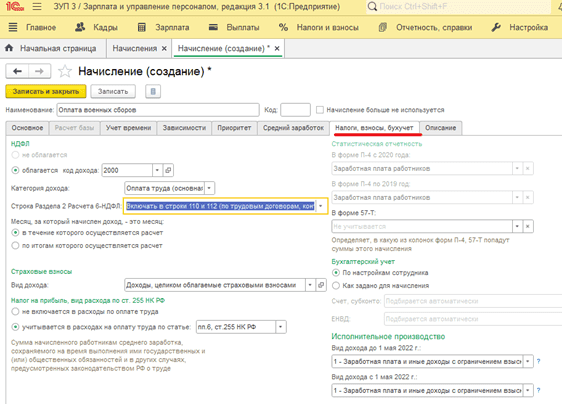This screenshot has width=562, height=404.
Task: Switch to the Зависимости tab
Action: [184, 128]
